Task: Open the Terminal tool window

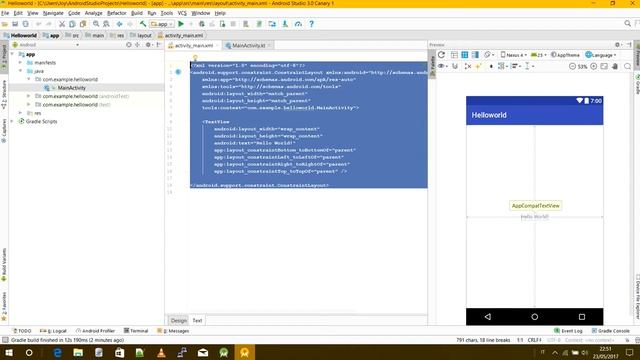Action: pyautogui.click(x=136, y=331)
